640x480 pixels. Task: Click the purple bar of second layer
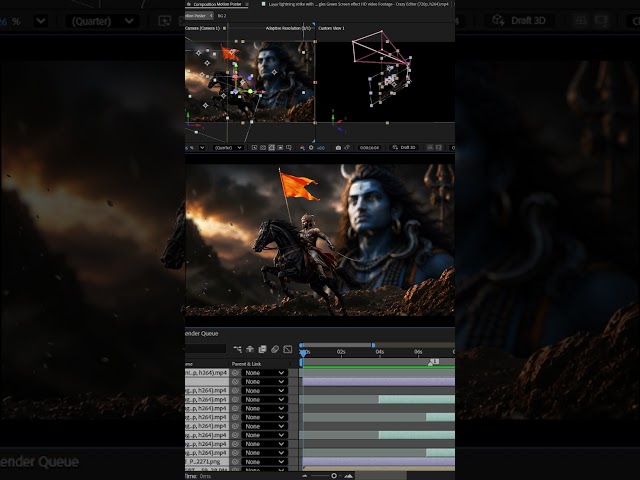click(379, 382)
